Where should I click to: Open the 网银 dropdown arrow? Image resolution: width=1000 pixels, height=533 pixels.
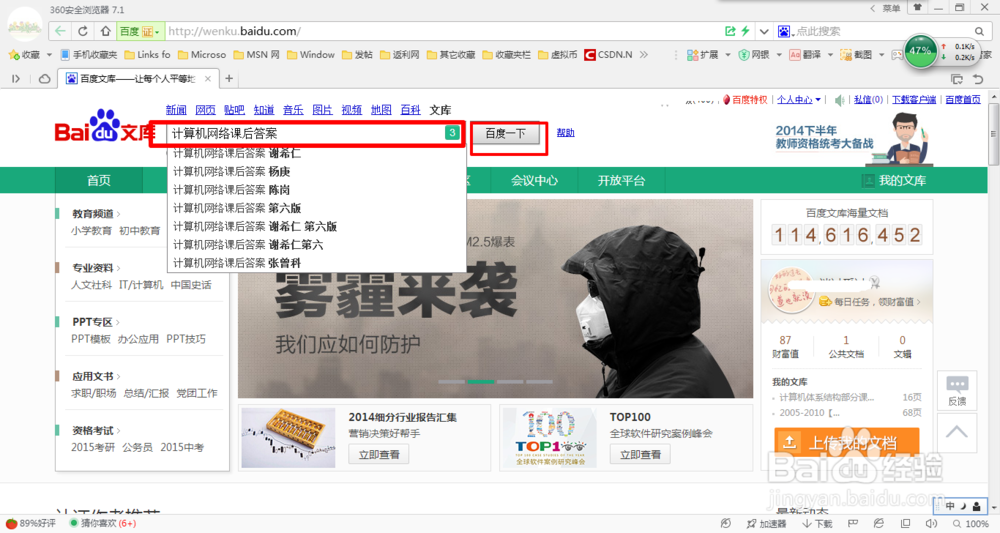coord(779,55)
